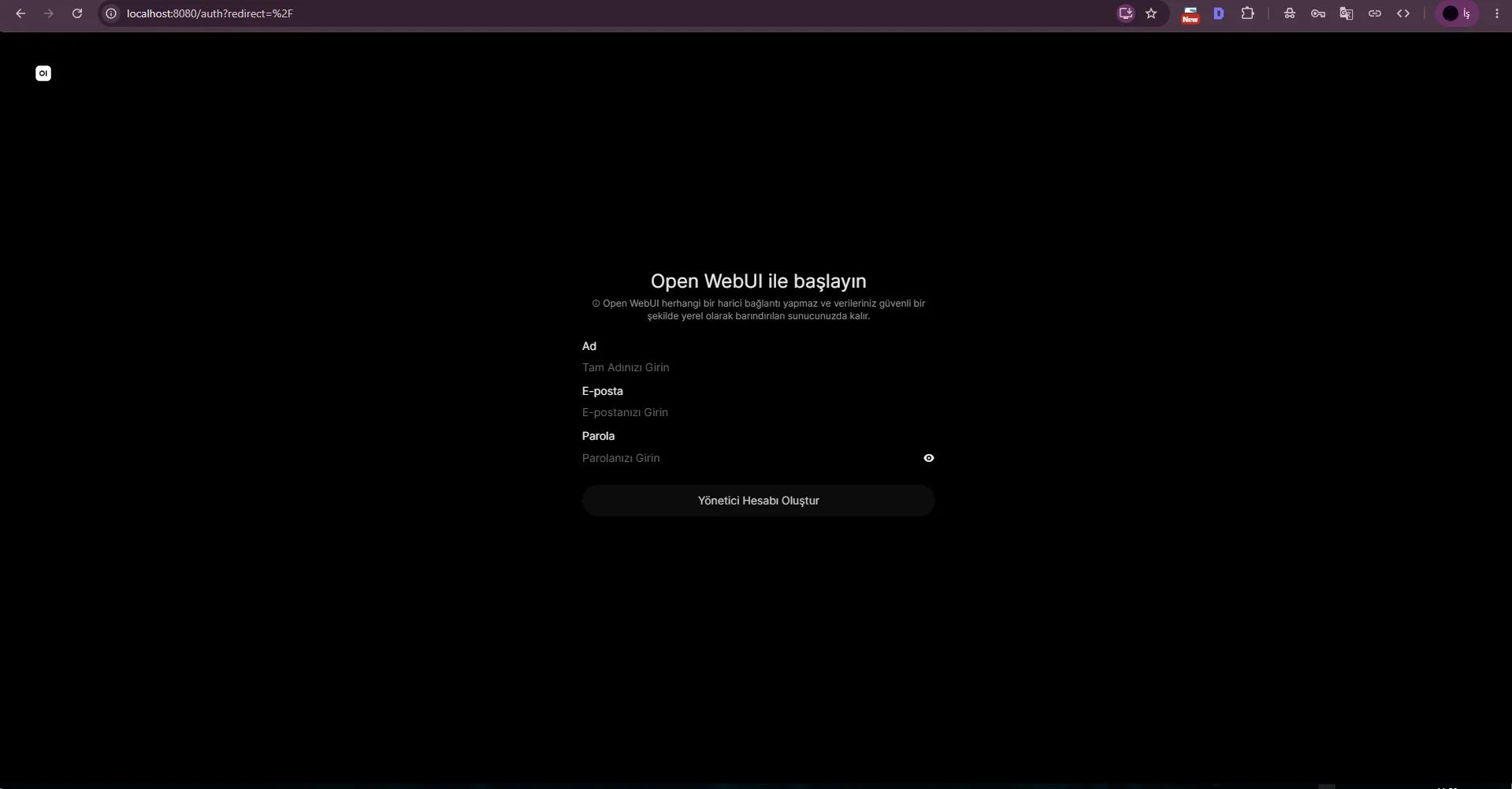Open the site information icon in address bar

click(111, 13)
